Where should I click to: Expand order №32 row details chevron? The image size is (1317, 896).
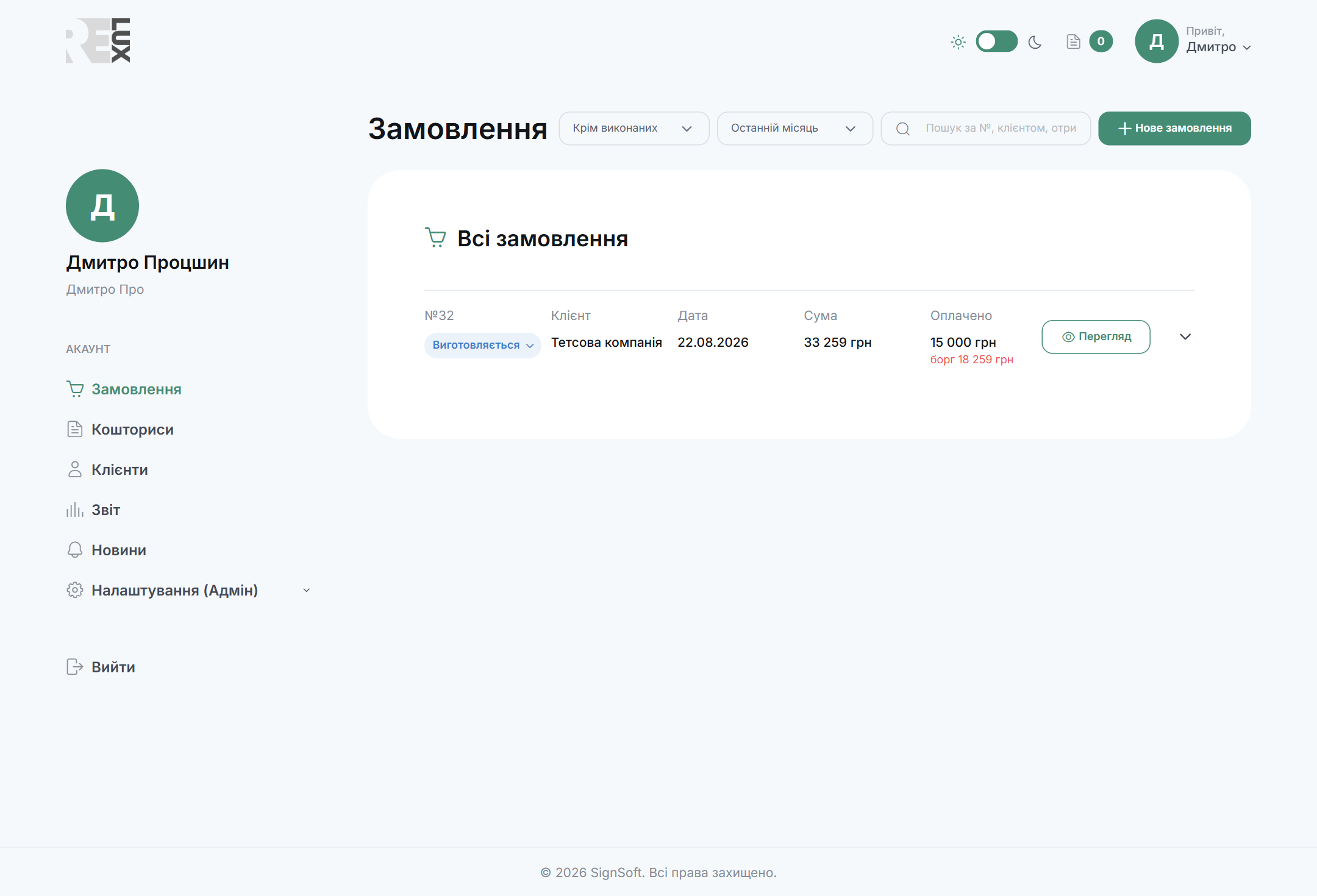(1185, 336)
